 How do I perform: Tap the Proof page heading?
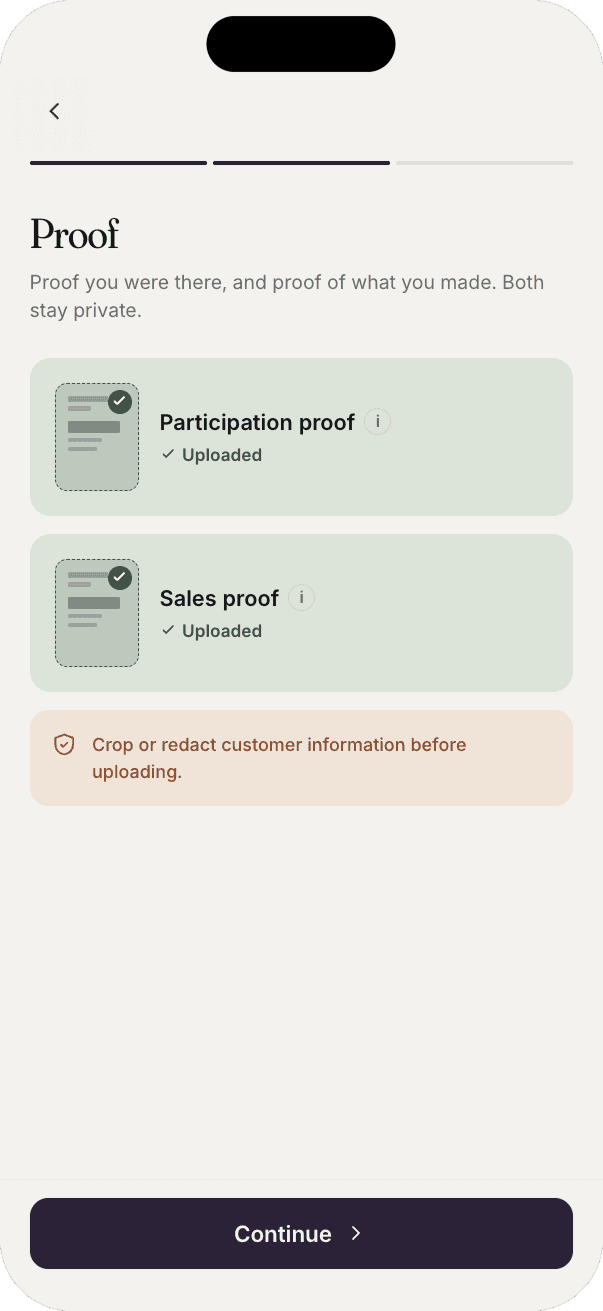pyautogui.click(x=74, y=234)
